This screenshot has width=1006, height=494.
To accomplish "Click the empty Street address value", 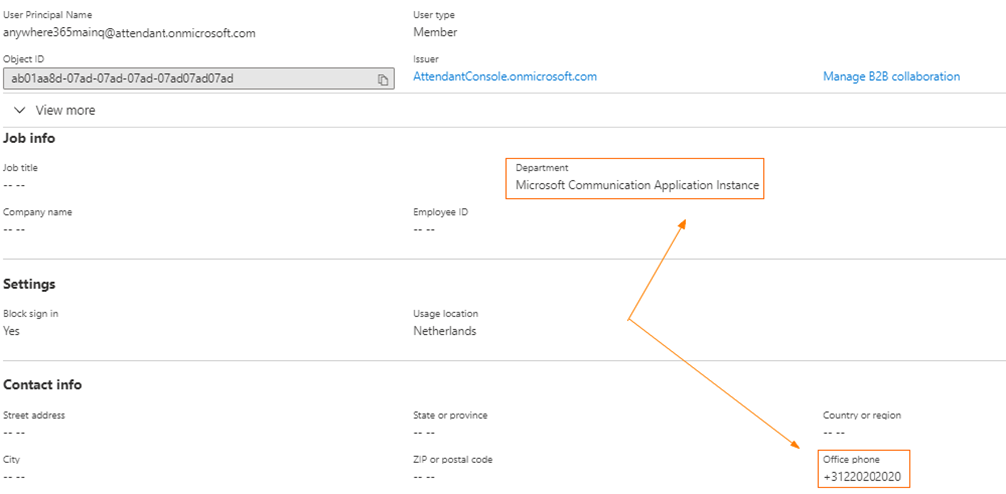I will [x=14, y=432].
